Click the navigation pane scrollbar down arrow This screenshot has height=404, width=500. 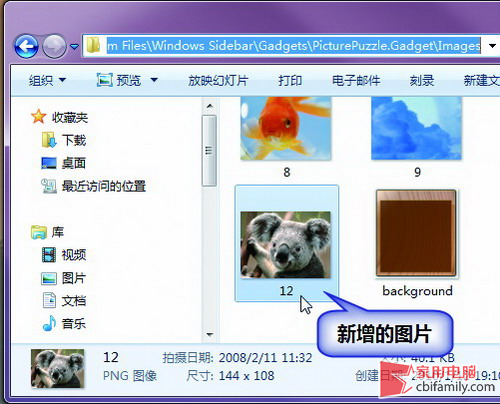coord(210,334)
